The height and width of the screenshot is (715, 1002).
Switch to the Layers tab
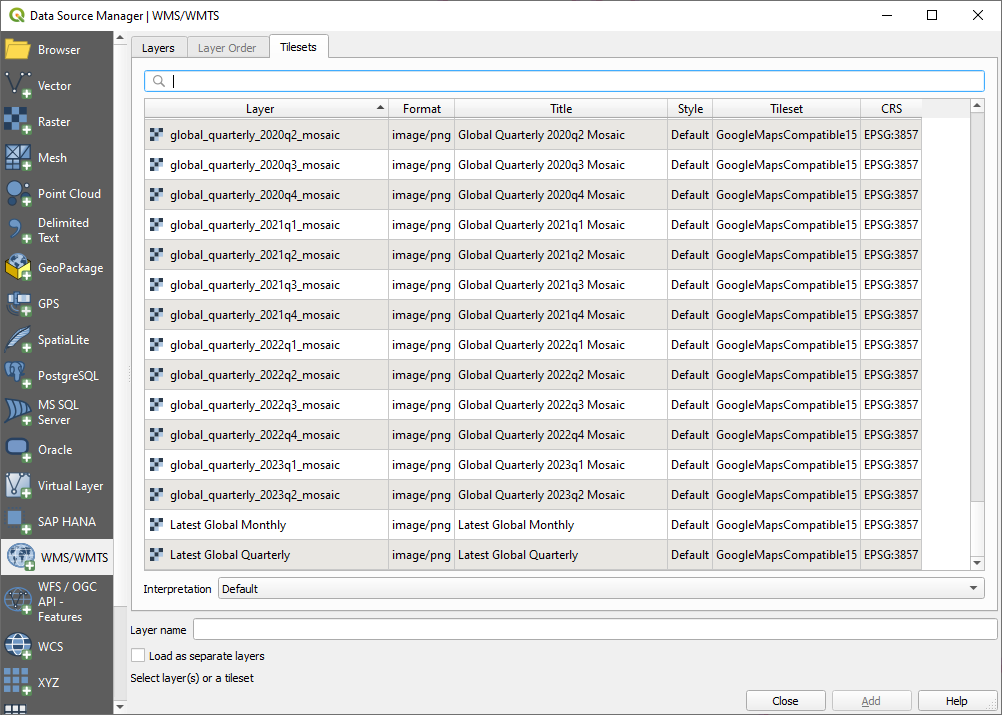pyautogui.click(x=158, y=48)
